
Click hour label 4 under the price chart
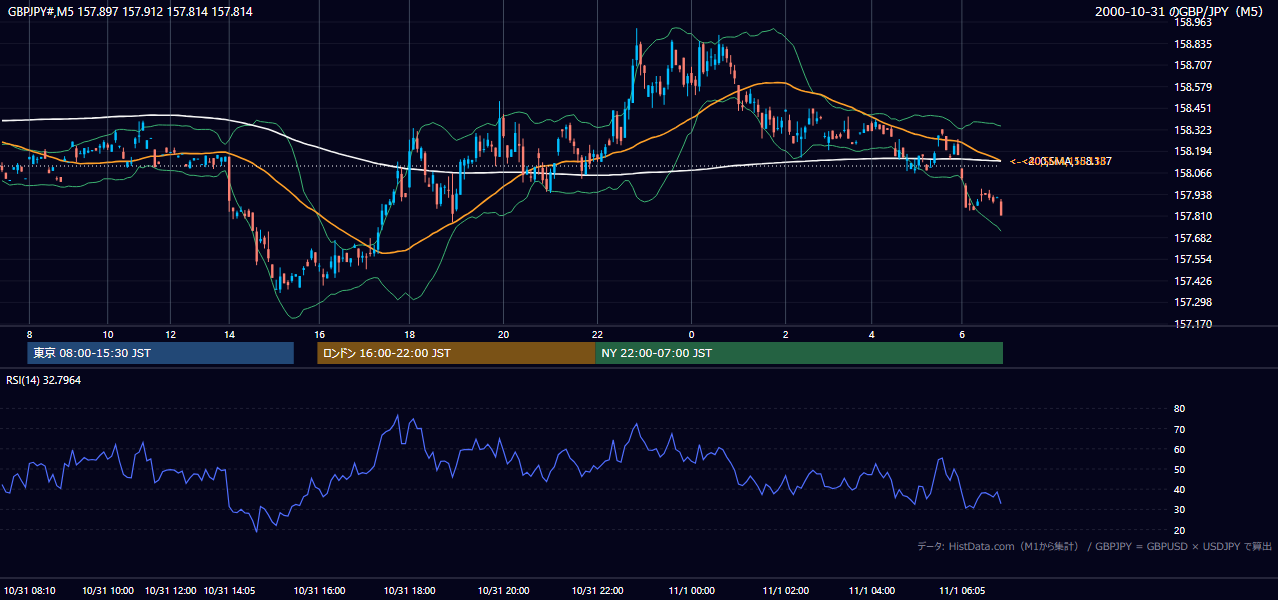871,335
